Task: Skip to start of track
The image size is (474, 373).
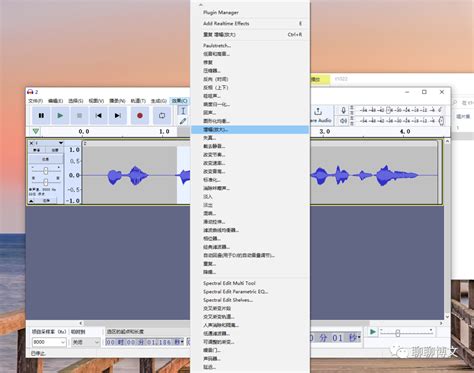Action: [98, 116]
